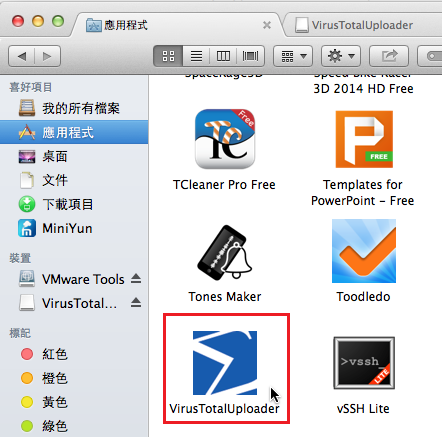Open the gear action menu

341,56
